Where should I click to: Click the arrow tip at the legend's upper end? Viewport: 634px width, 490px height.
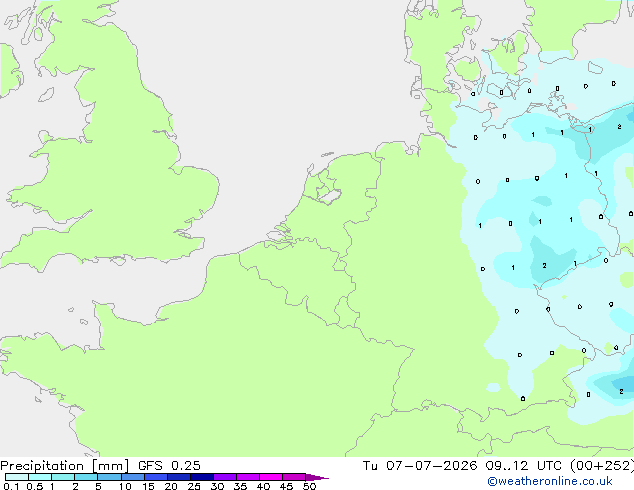[317, 477]
